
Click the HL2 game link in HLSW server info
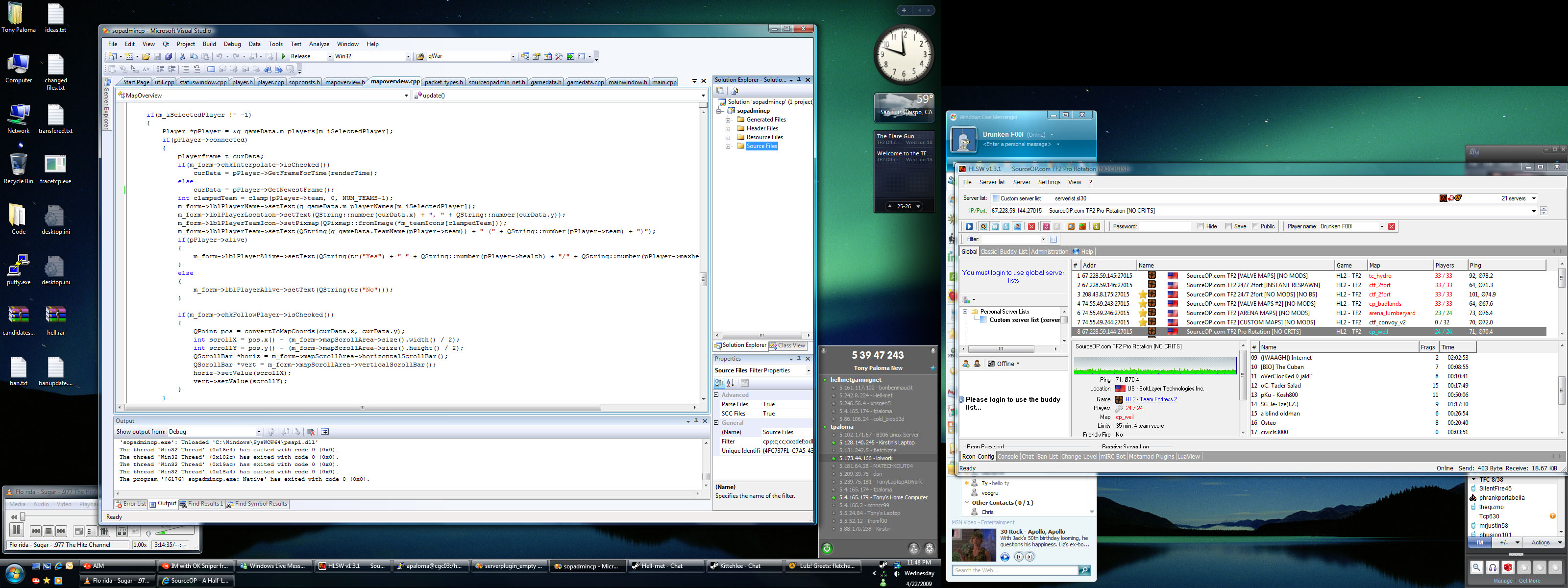click(x=1130, y=400)
